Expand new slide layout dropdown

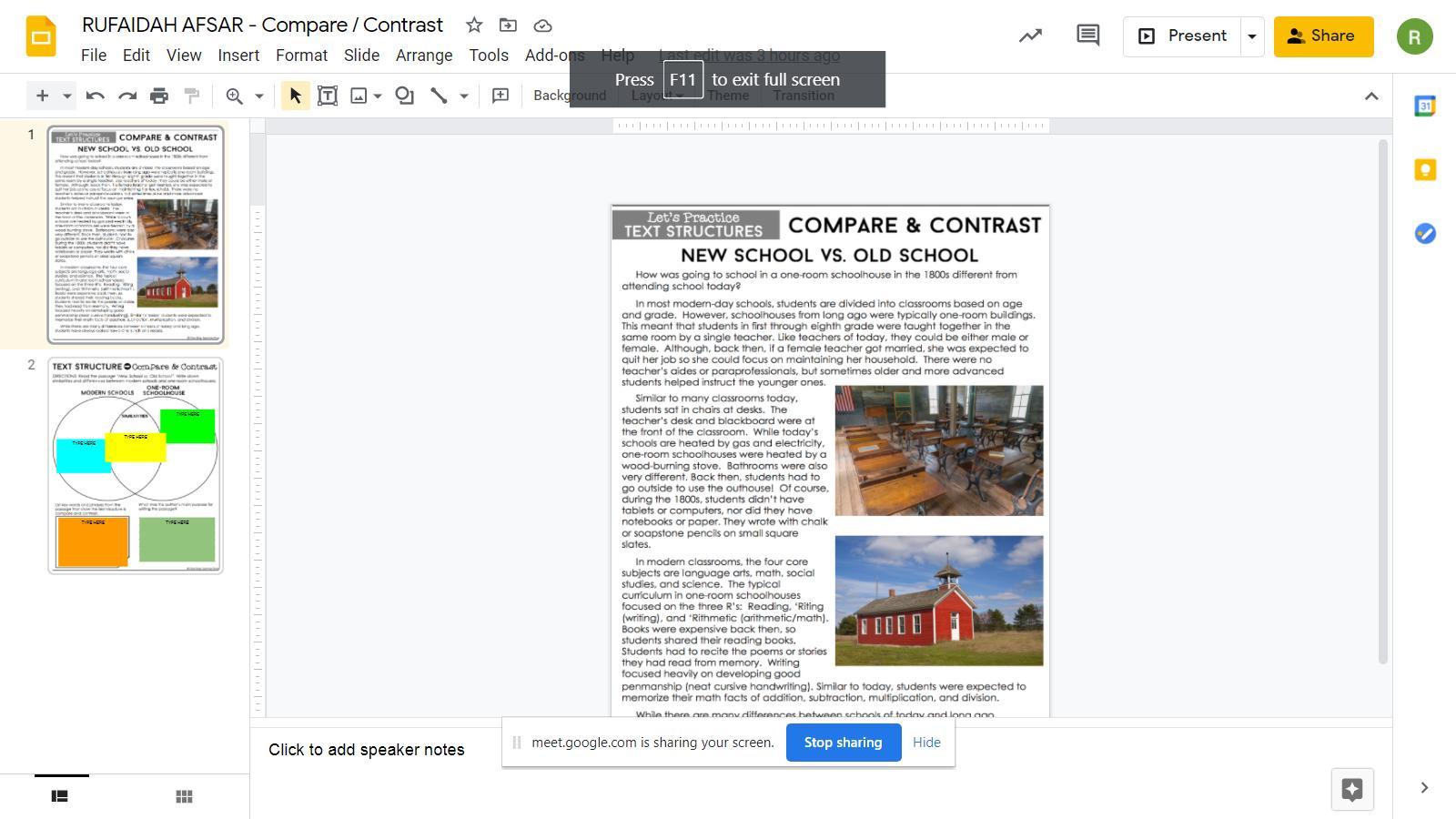[66, 96]
